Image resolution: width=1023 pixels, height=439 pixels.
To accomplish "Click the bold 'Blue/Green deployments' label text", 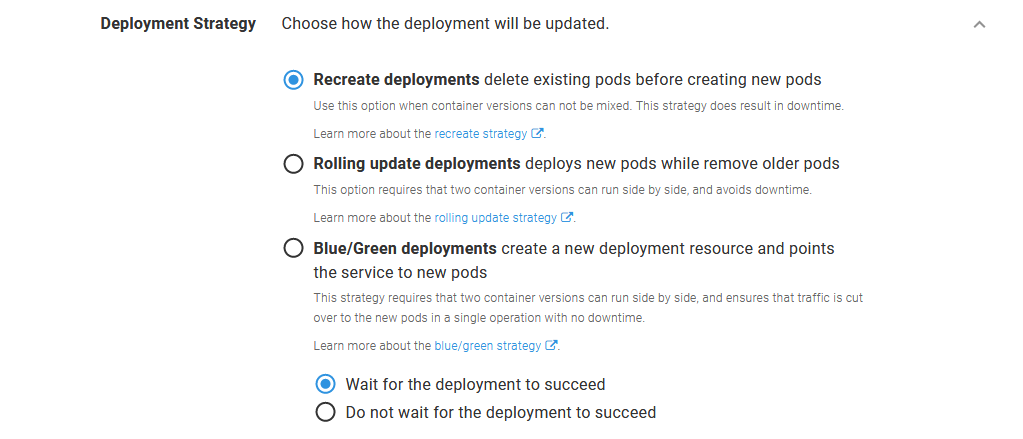I will [405, 248].
